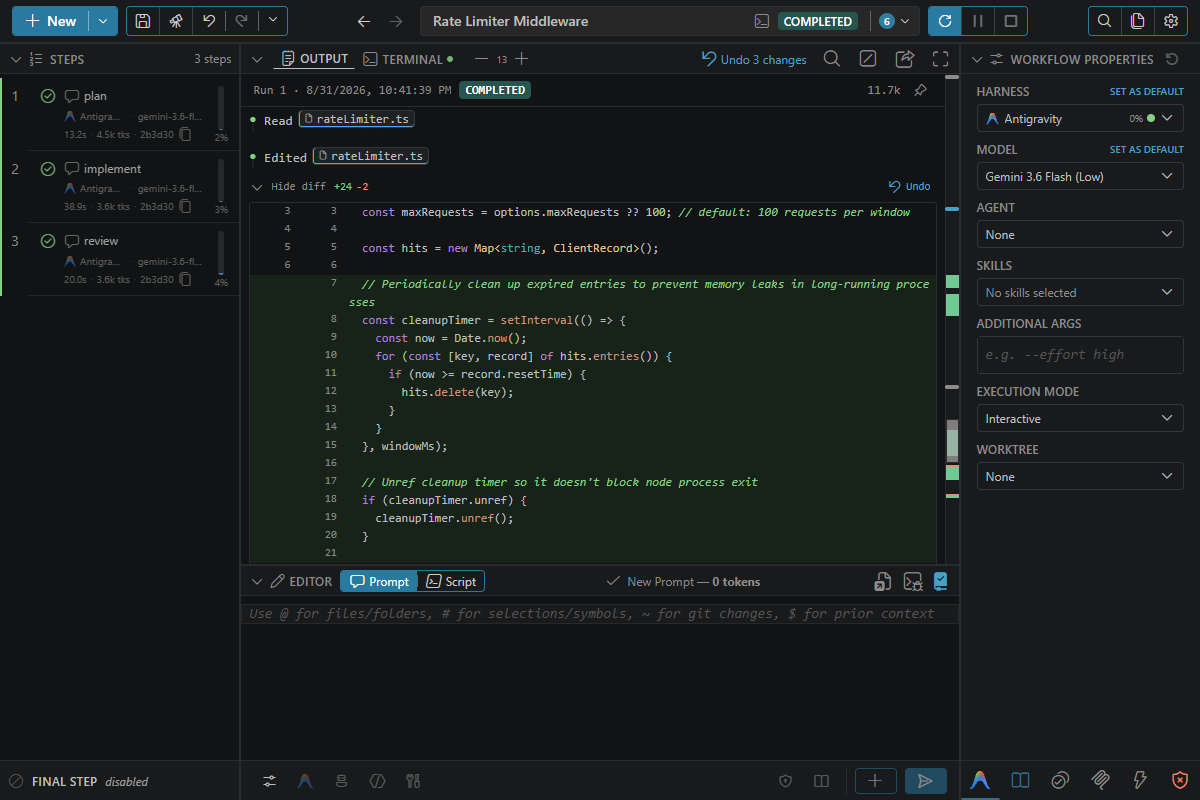The image size is (1200, 800).
Task: Focus the Additional Args input field
Action: click(x=1080, y=354)
